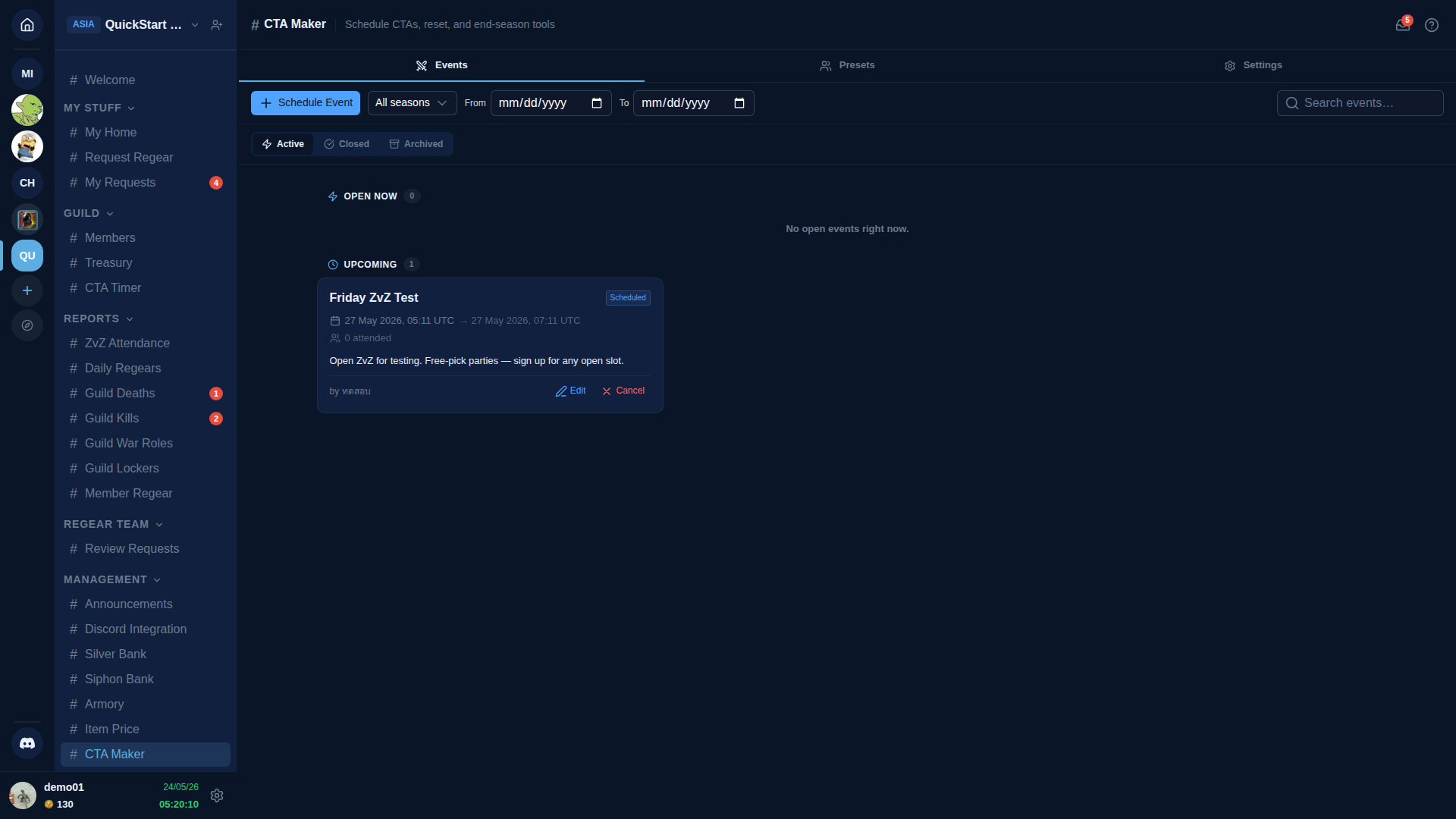Select the CH server avatar
Image resolution: width=1456 pixels, height=819 pixels.
tap(27, 183)
